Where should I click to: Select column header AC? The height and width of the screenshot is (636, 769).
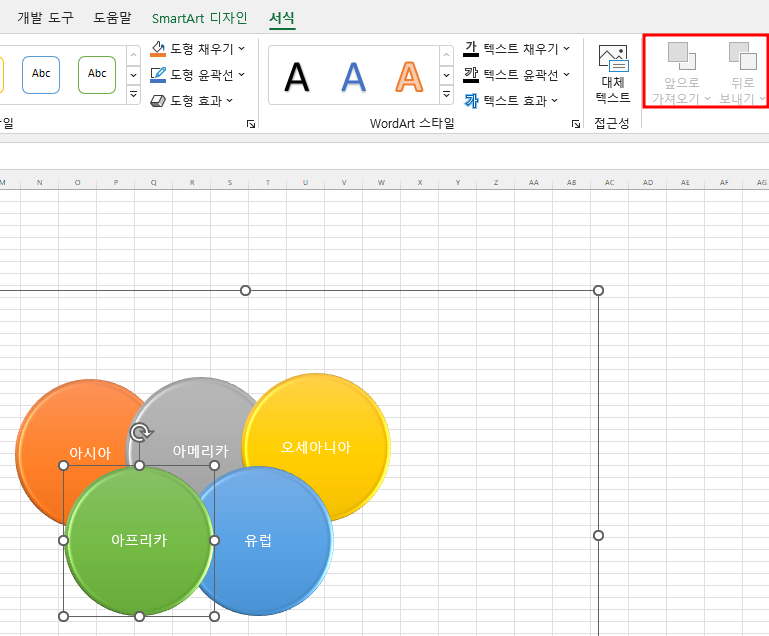click(610, 182)
